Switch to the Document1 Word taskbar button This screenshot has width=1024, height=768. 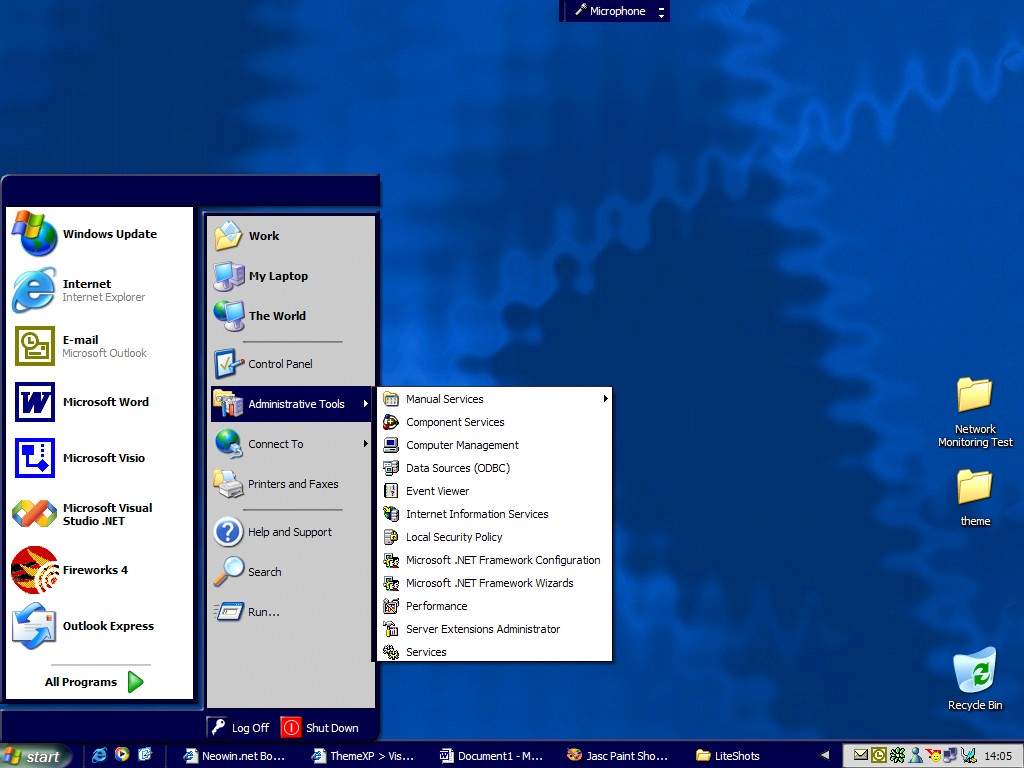coord(491,756)
